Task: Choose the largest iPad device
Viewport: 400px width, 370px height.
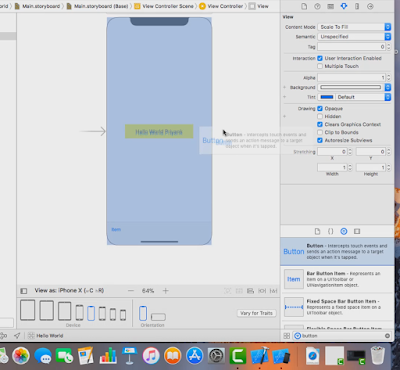Action: pos(28,310)
